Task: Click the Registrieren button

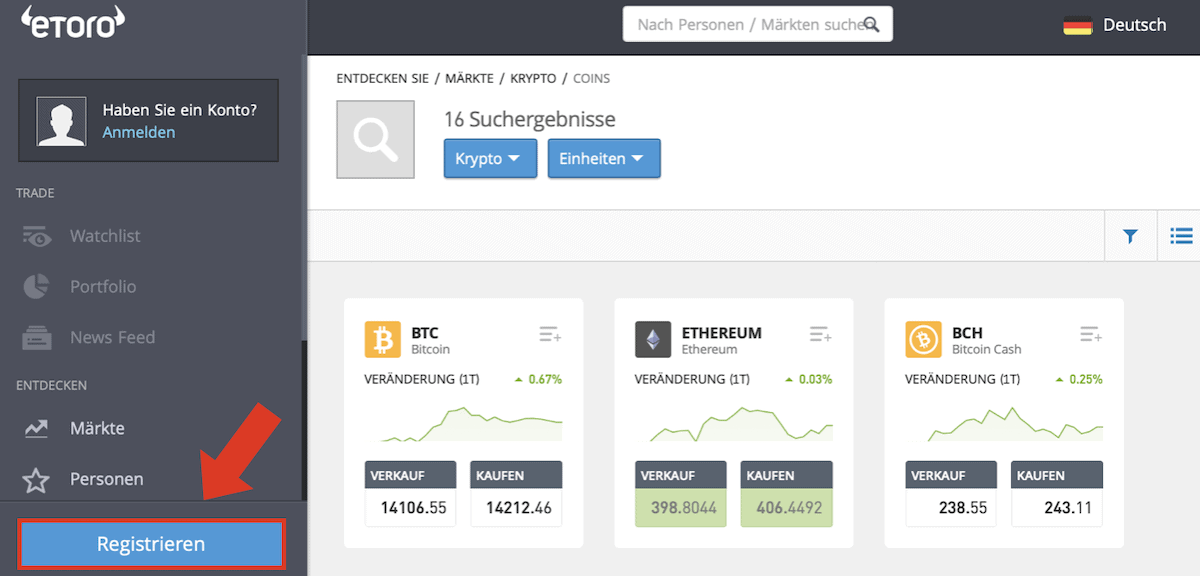Action: 150,543
